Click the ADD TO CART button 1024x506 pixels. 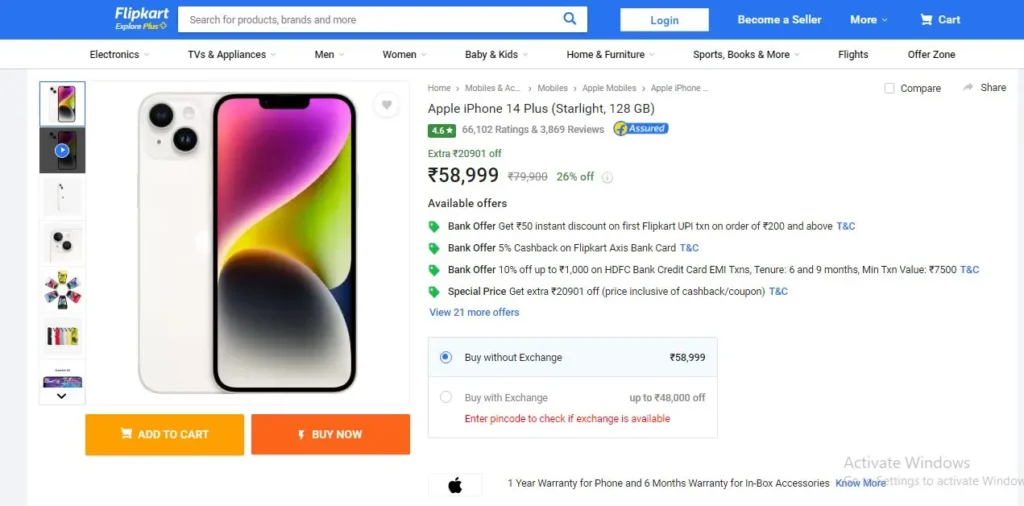coord(165,434)
